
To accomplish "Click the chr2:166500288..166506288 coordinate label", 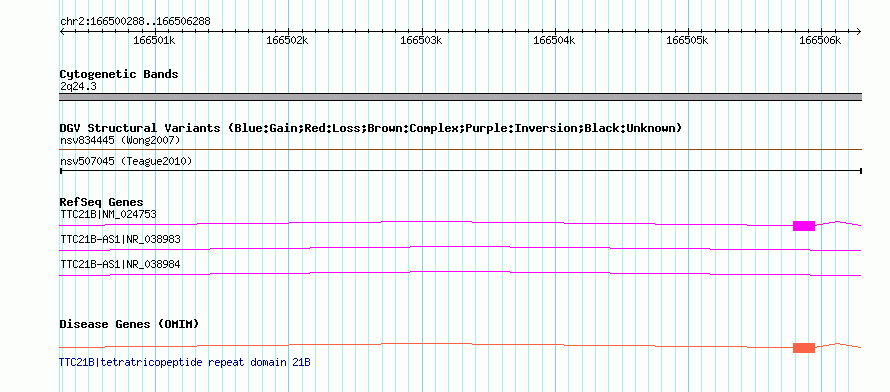I will tap(135, 22).
